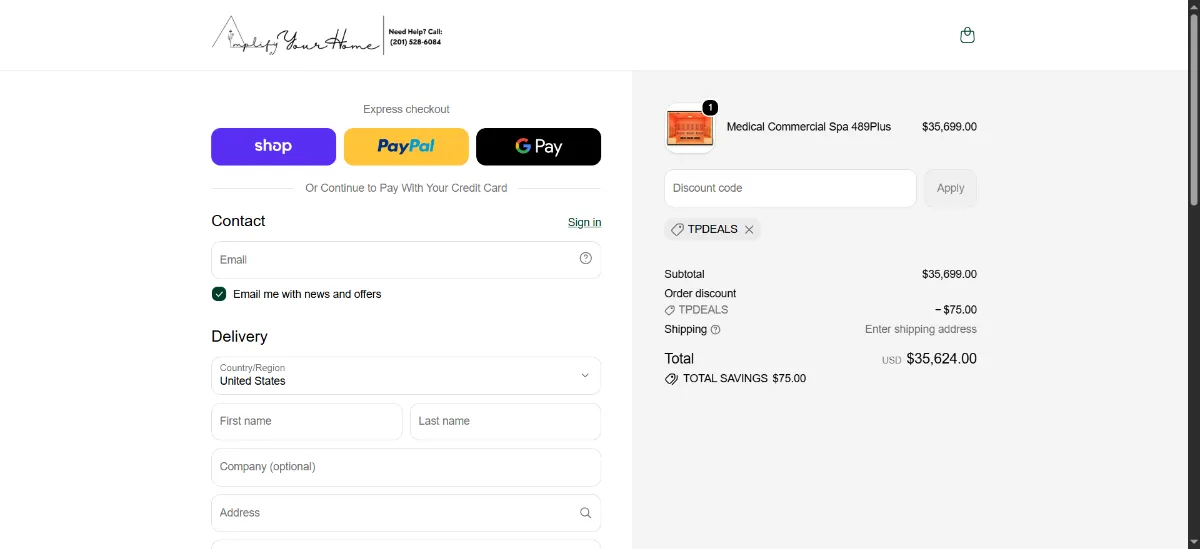1200x549 pixels.
Task: Focus the Address field
Action: 406,512
